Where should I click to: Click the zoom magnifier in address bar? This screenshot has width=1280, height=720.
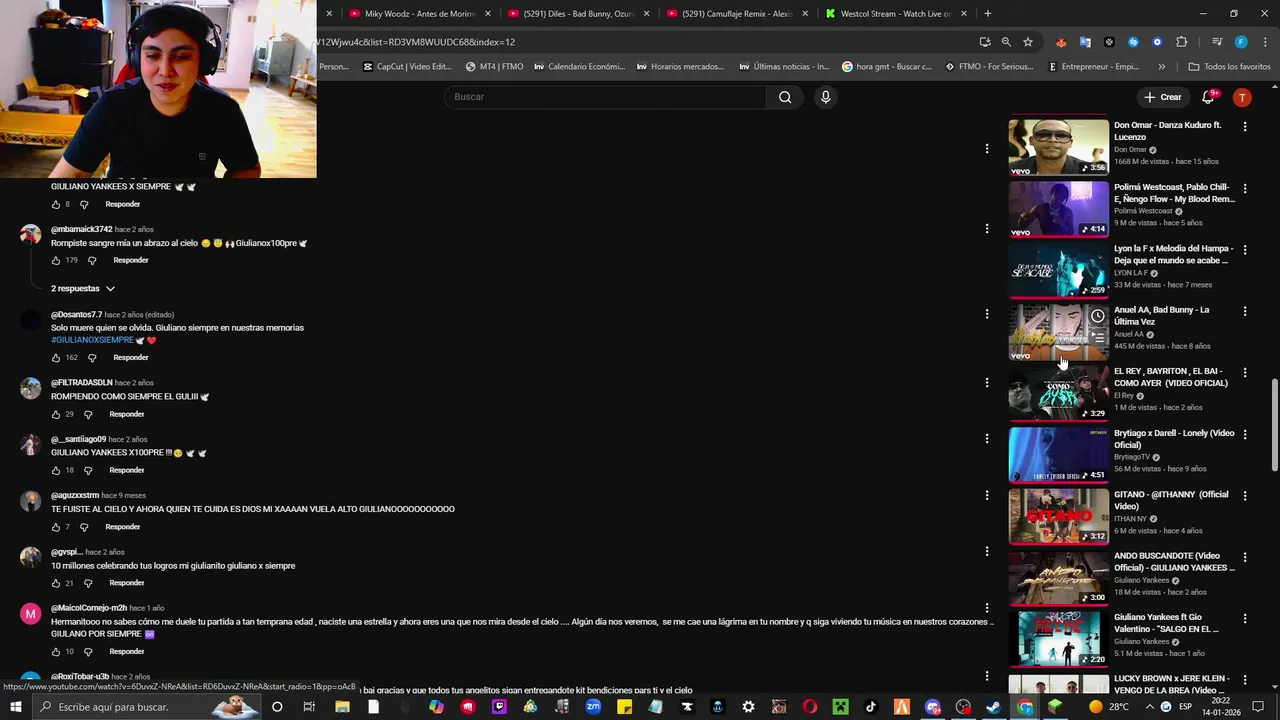pos(1006,42)
